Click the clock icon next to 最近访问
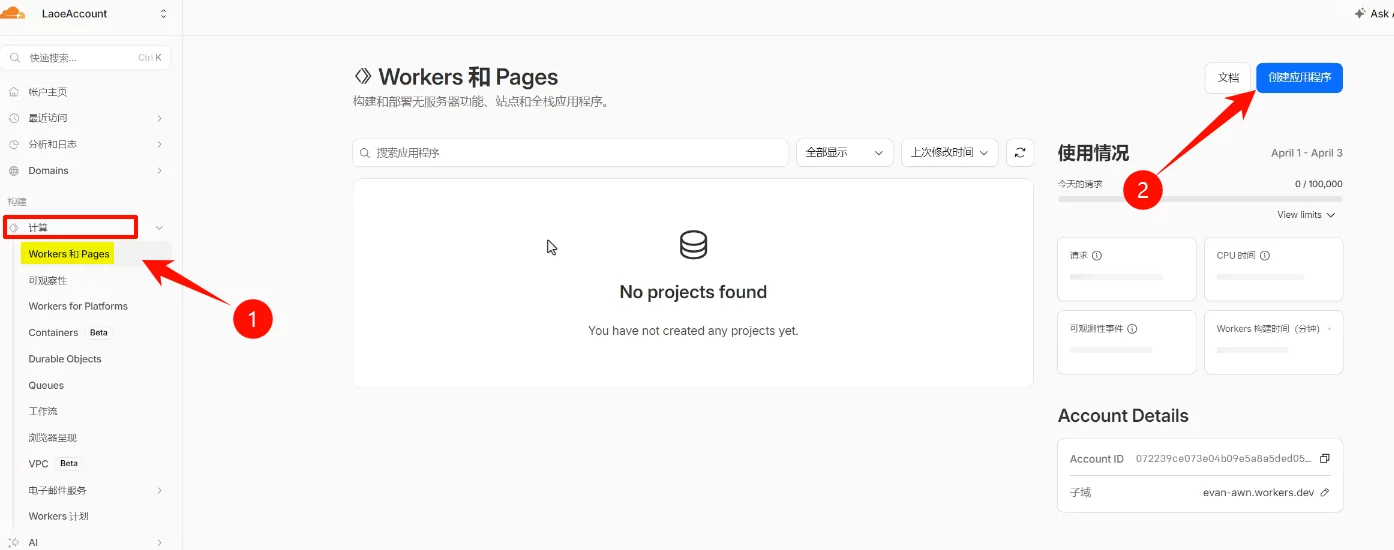1394x550 pixels. pos(14,118)
